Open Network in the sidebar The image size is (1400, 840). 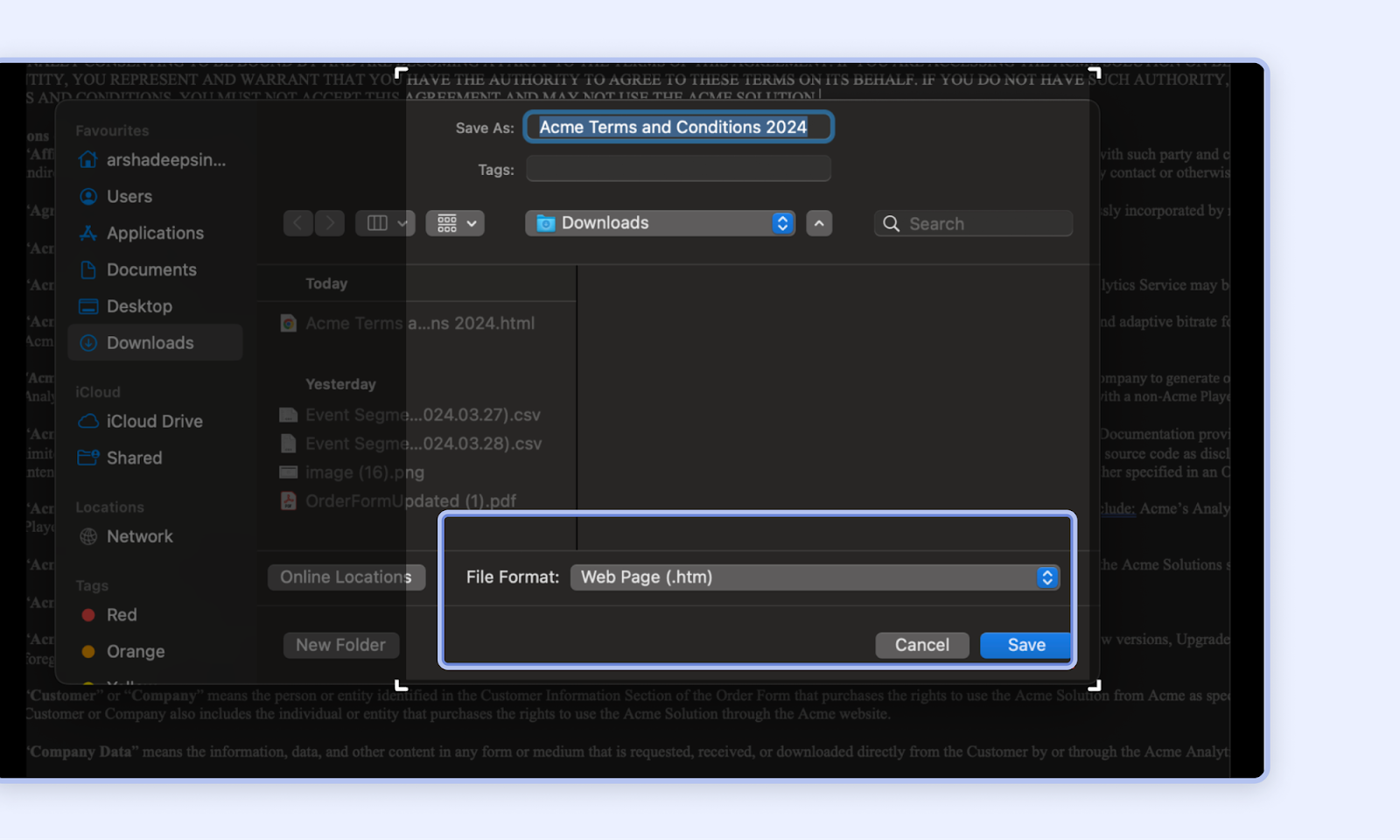click(x=155, y=536)
